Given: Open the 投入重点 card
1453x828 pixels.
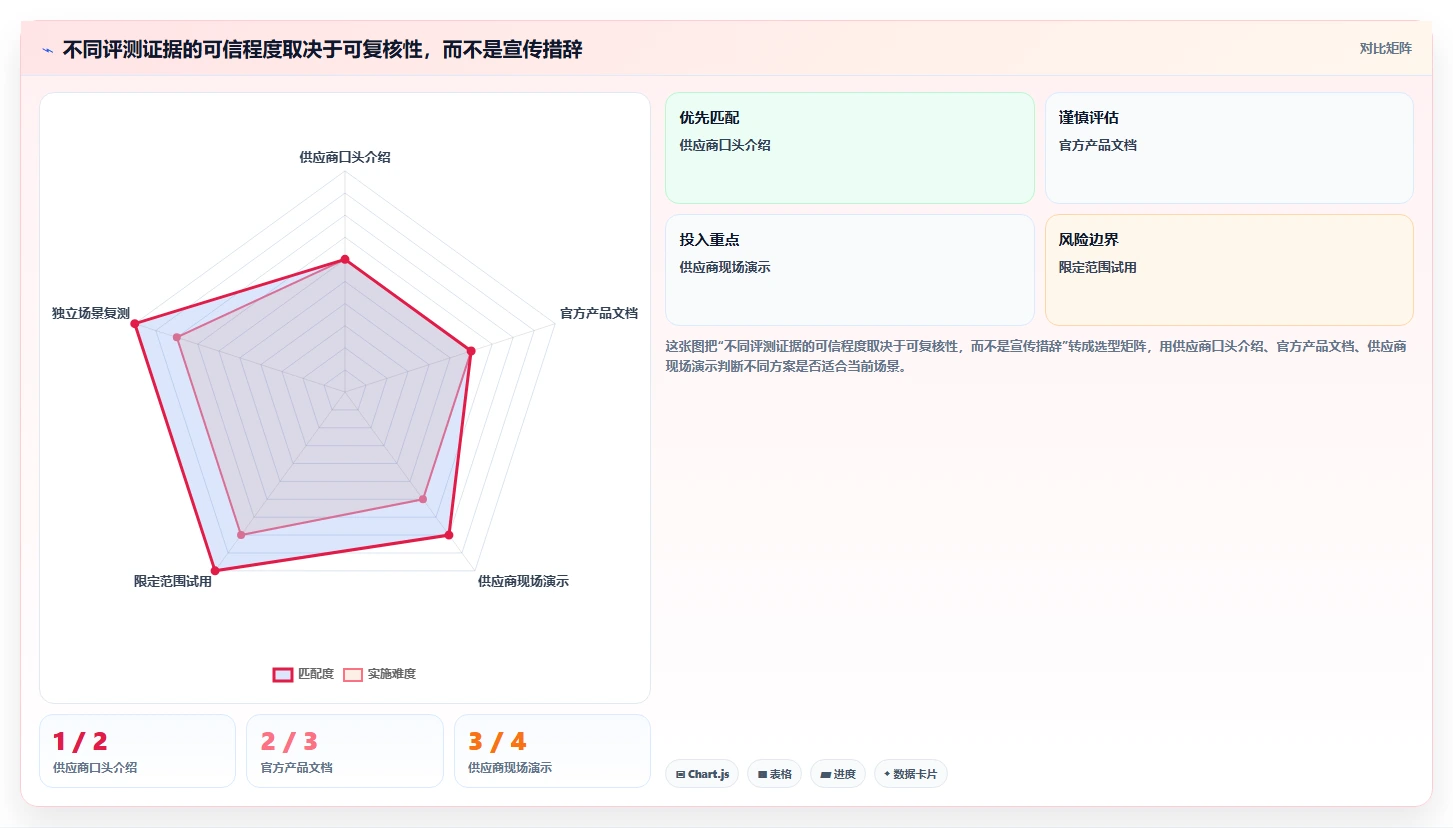Looking at the screenshot, I should point(849,270).
